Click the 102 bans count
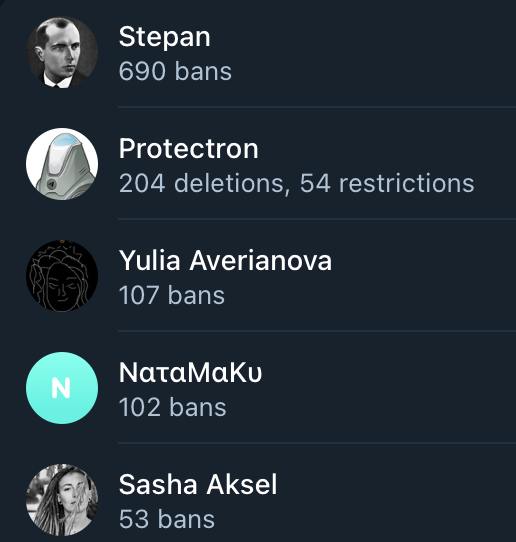Screen dimensions: 516x542 (x=172, y=407)
